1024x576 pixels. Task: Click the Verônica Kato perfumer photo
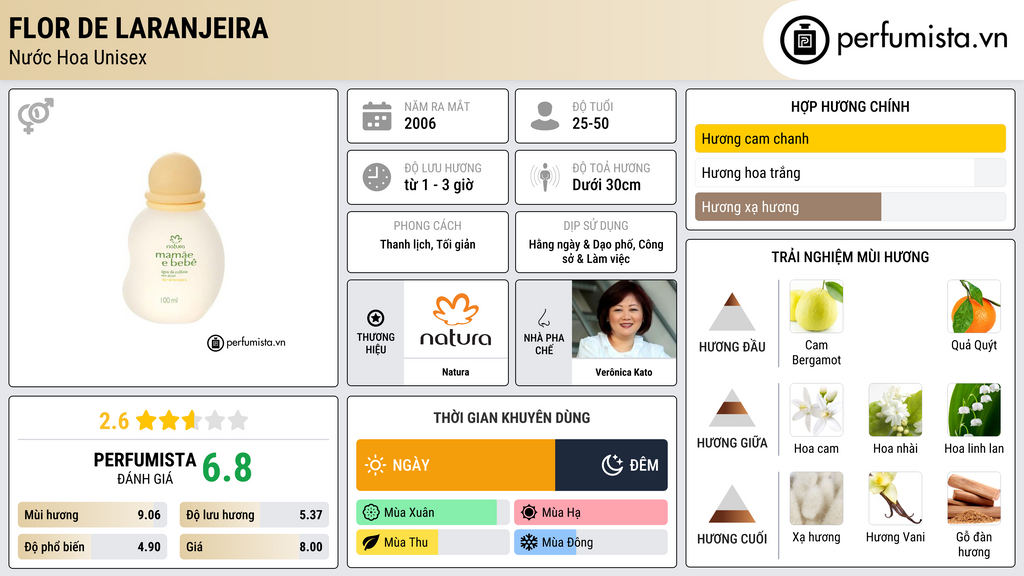(624, 319)
